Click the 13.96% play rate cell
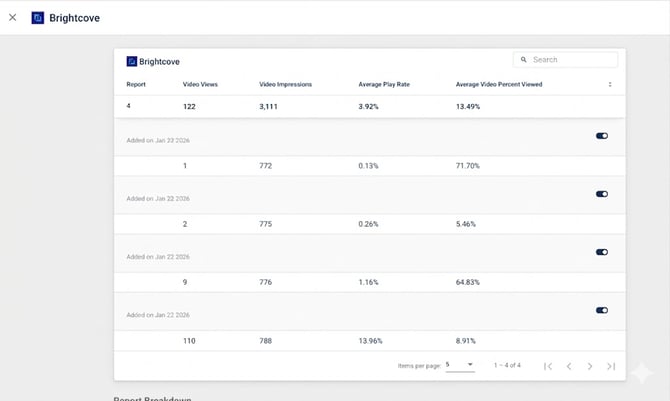 pos(370,341)
